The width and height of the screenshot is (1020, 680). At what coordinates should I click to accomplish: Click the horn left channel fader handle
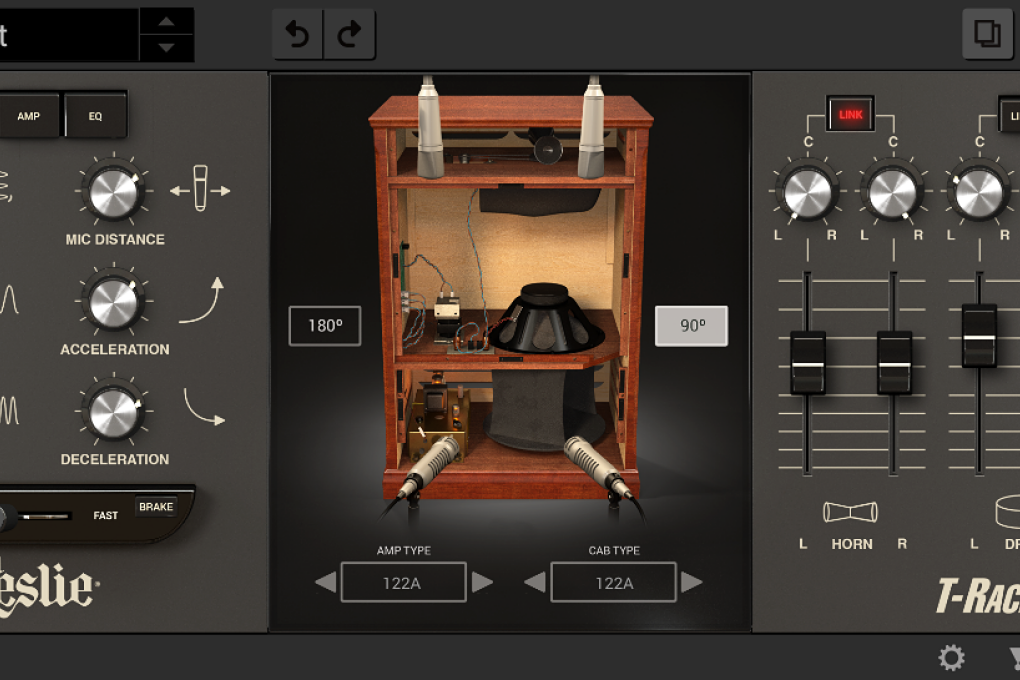808,363
